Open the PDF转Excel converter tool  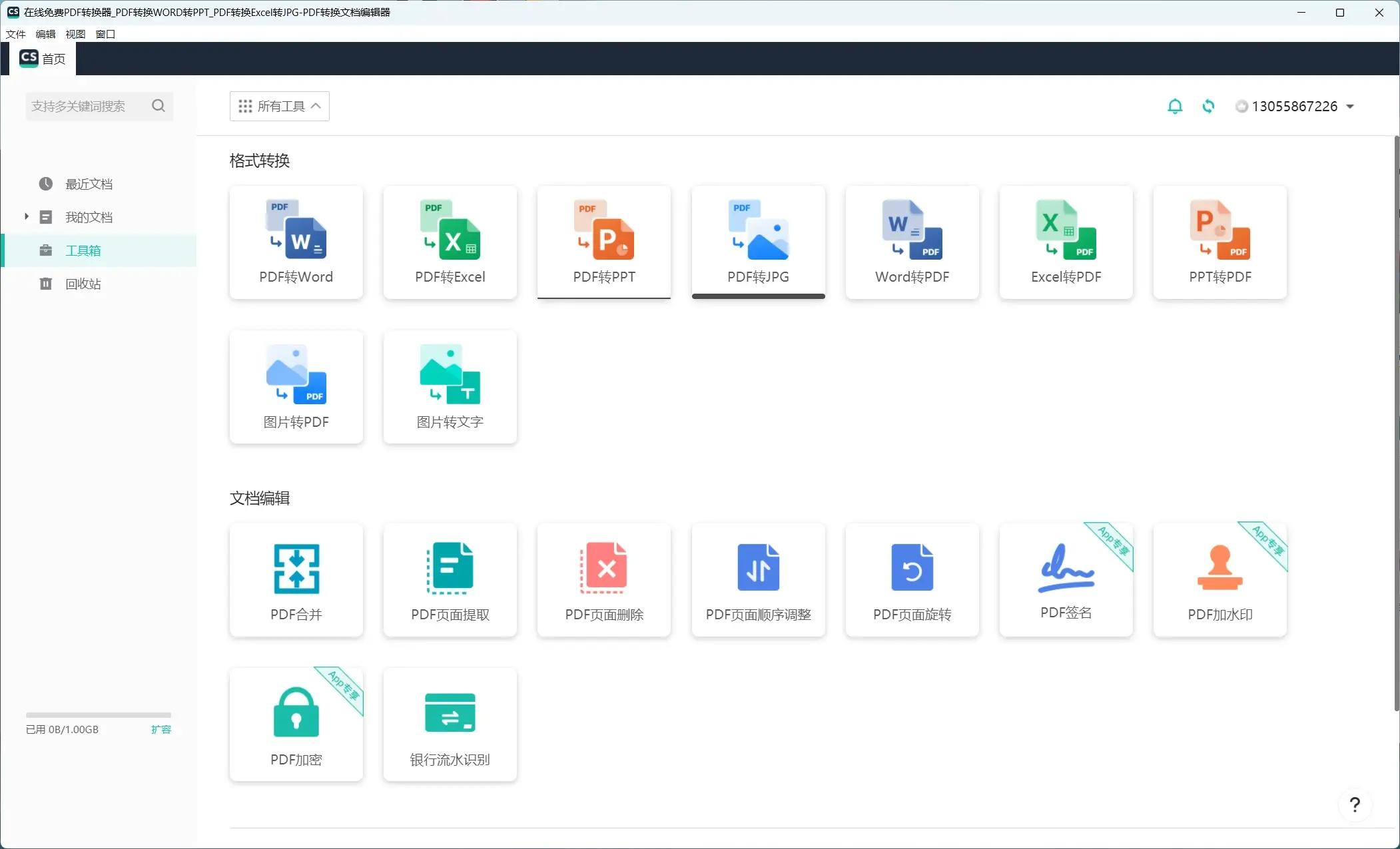point(450,242)
